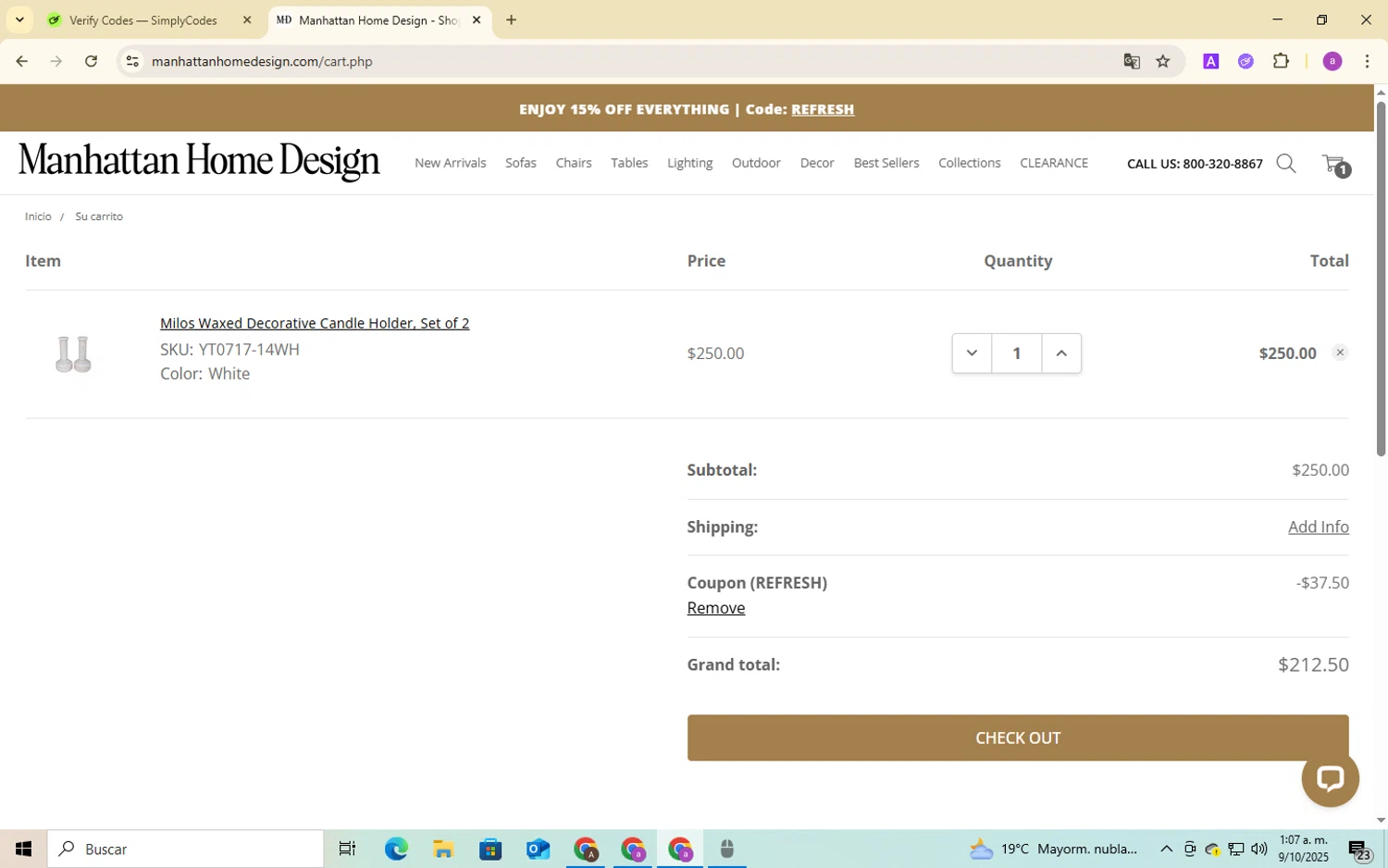Open the weather widget showing 19°C
The height and width of the screenshot is (868, 1388).
click(x=1053, y=849)
